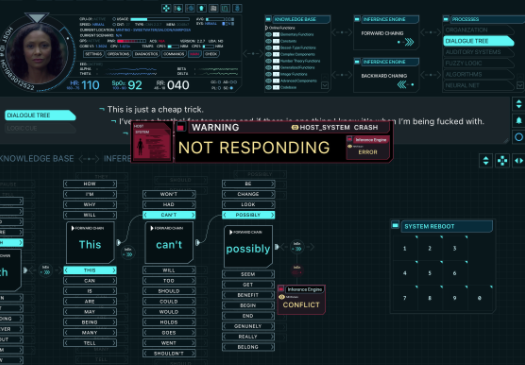Check the box next to Generalized Functions
Viewport: 525px width, 365px height.
[276, 68]
